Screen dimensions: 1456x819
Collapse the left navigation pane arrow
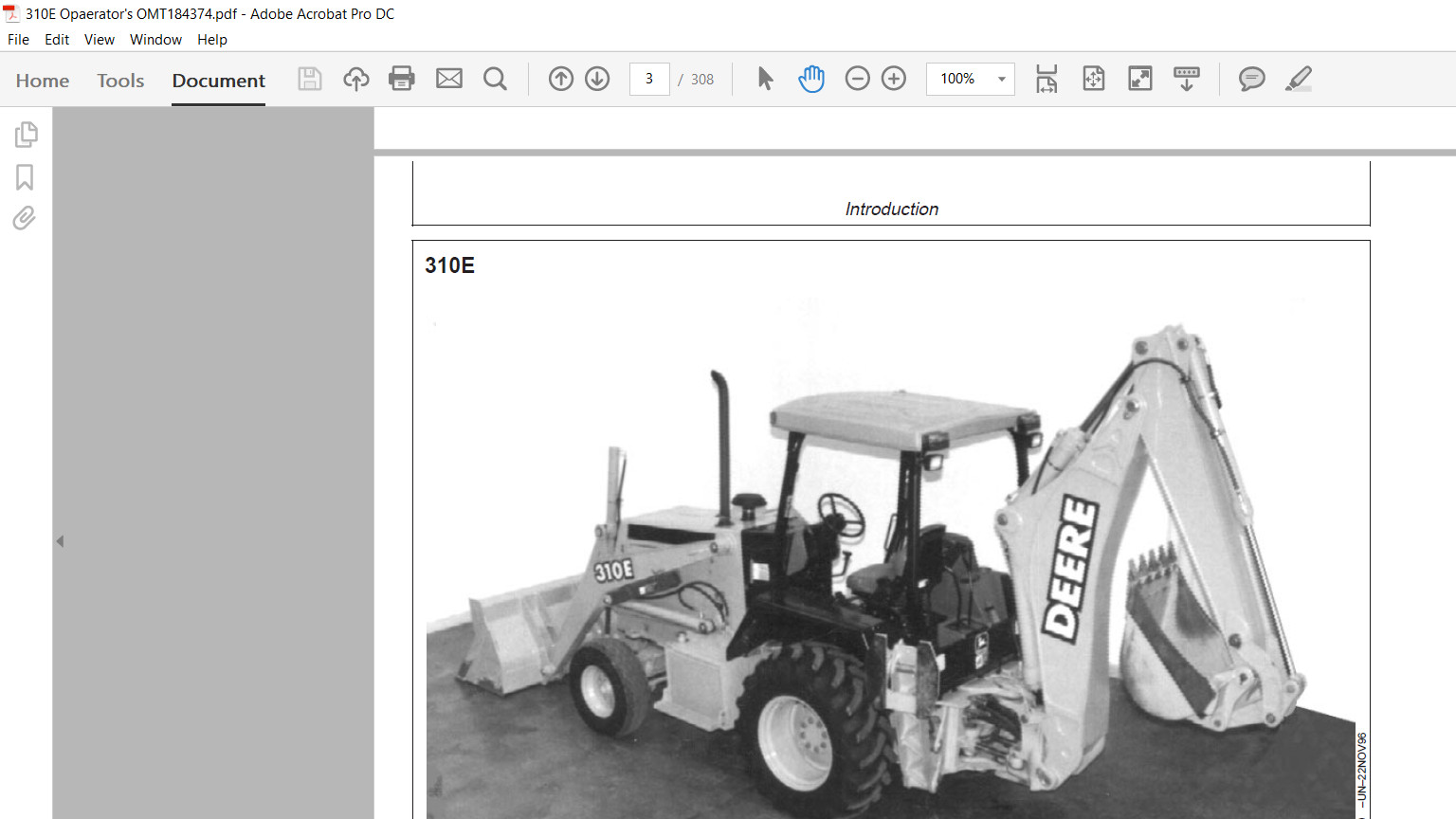(60, 541)
